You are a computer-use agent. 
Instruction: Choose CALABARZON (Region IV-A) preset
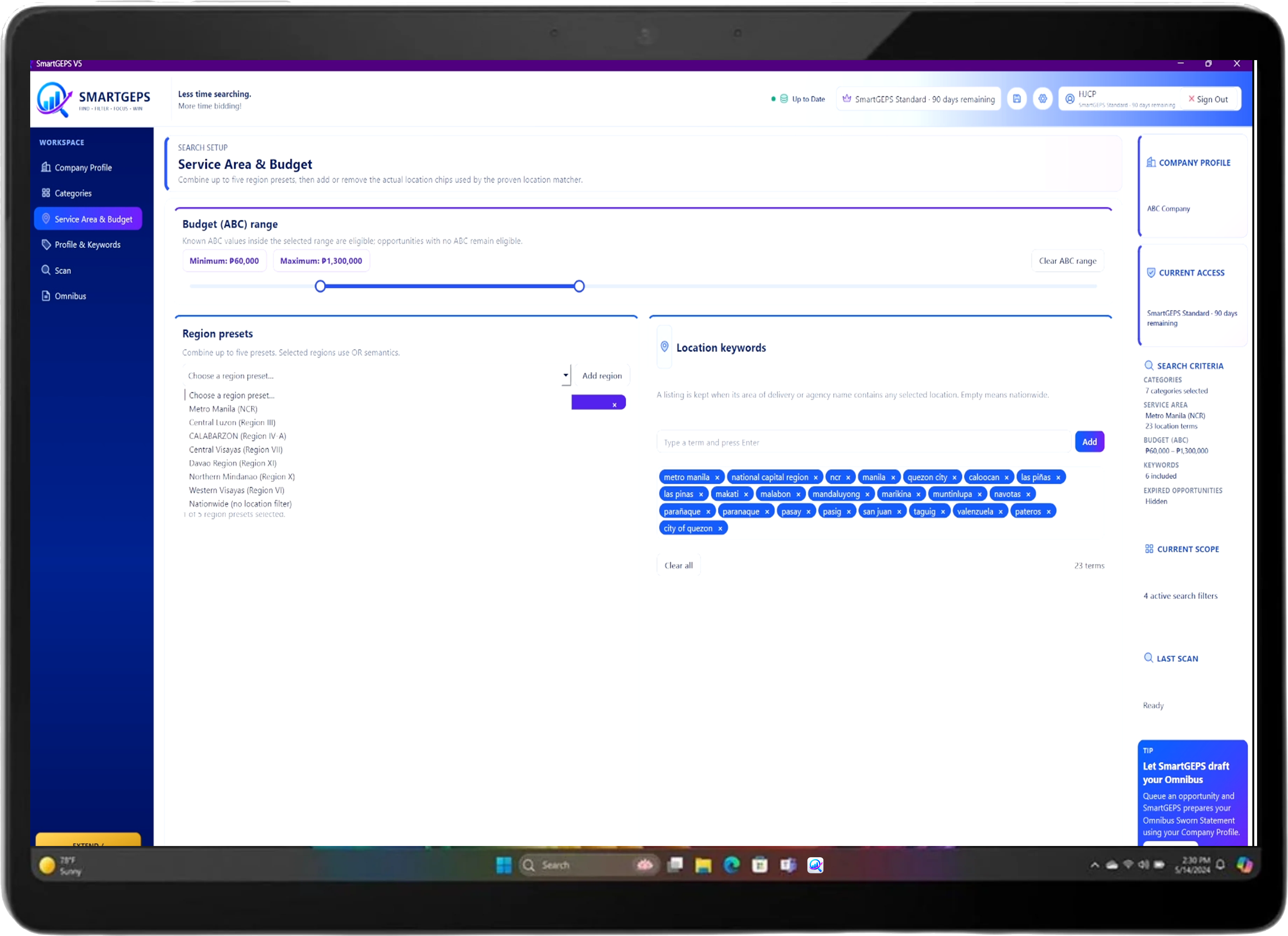(237, 436)
